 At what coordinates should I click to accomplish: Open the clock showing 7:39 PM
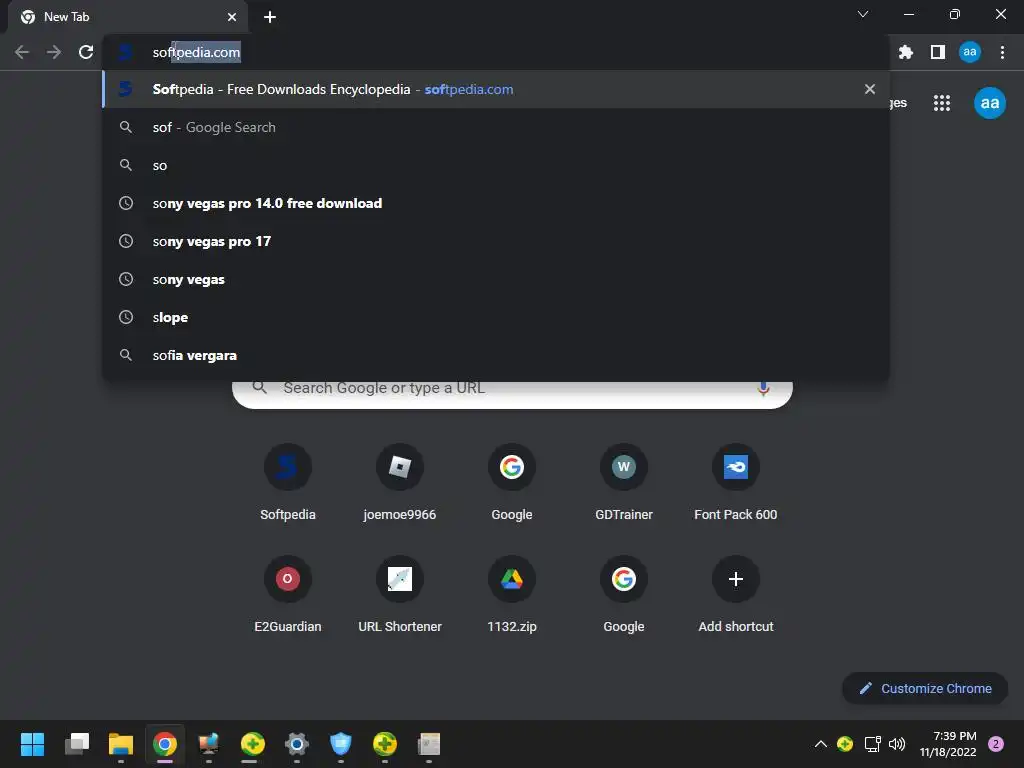pos(948,744)
